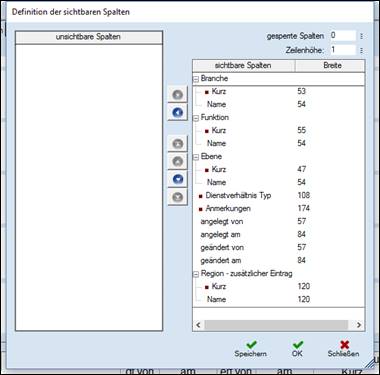
Task: Click the gray right-arrow move button
Action: click(x=178, y=95)
